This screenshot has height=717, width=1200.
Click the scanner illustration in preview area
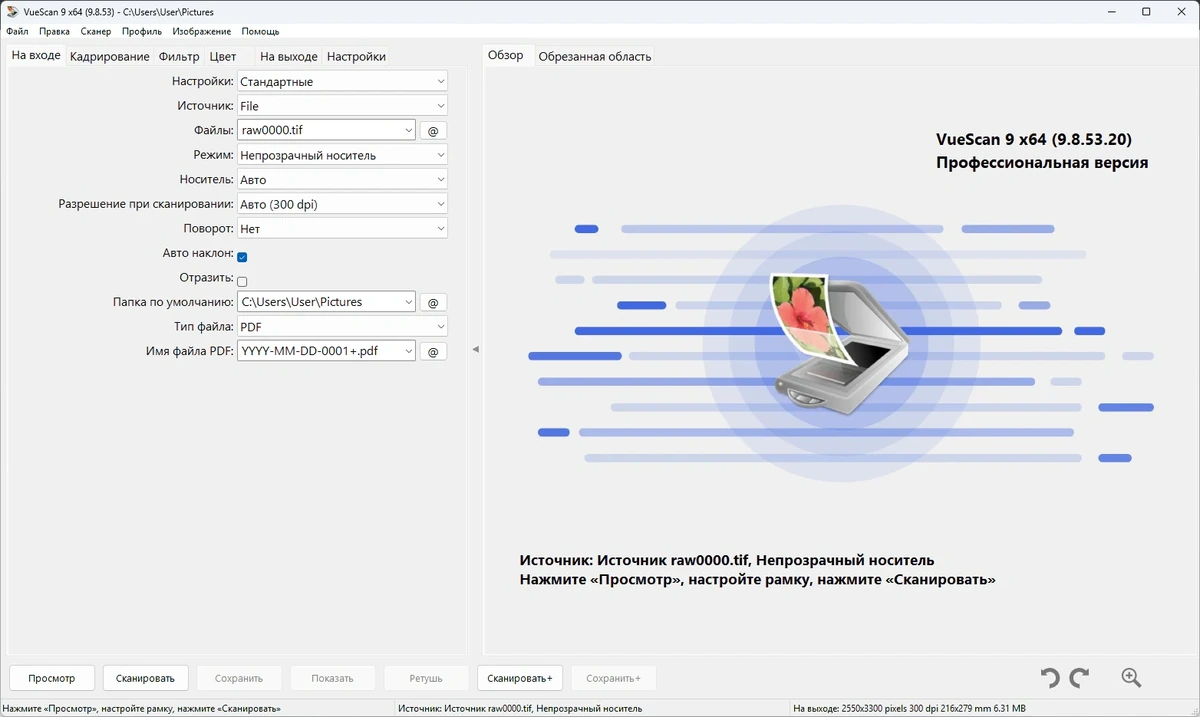[x=838, y=344]
